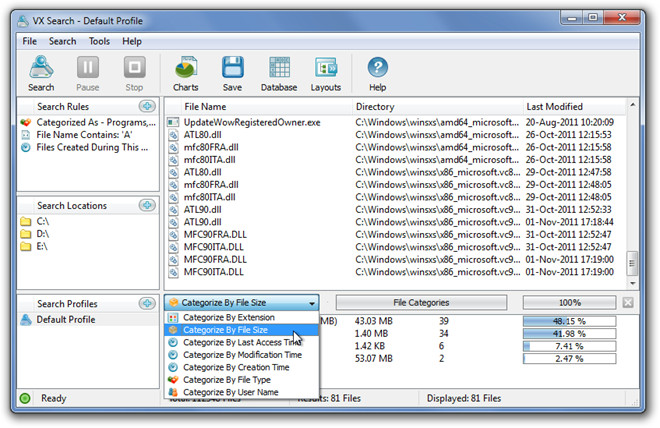Choose Categorize By Modification Time
660x428 pixels.
(242, 355)
